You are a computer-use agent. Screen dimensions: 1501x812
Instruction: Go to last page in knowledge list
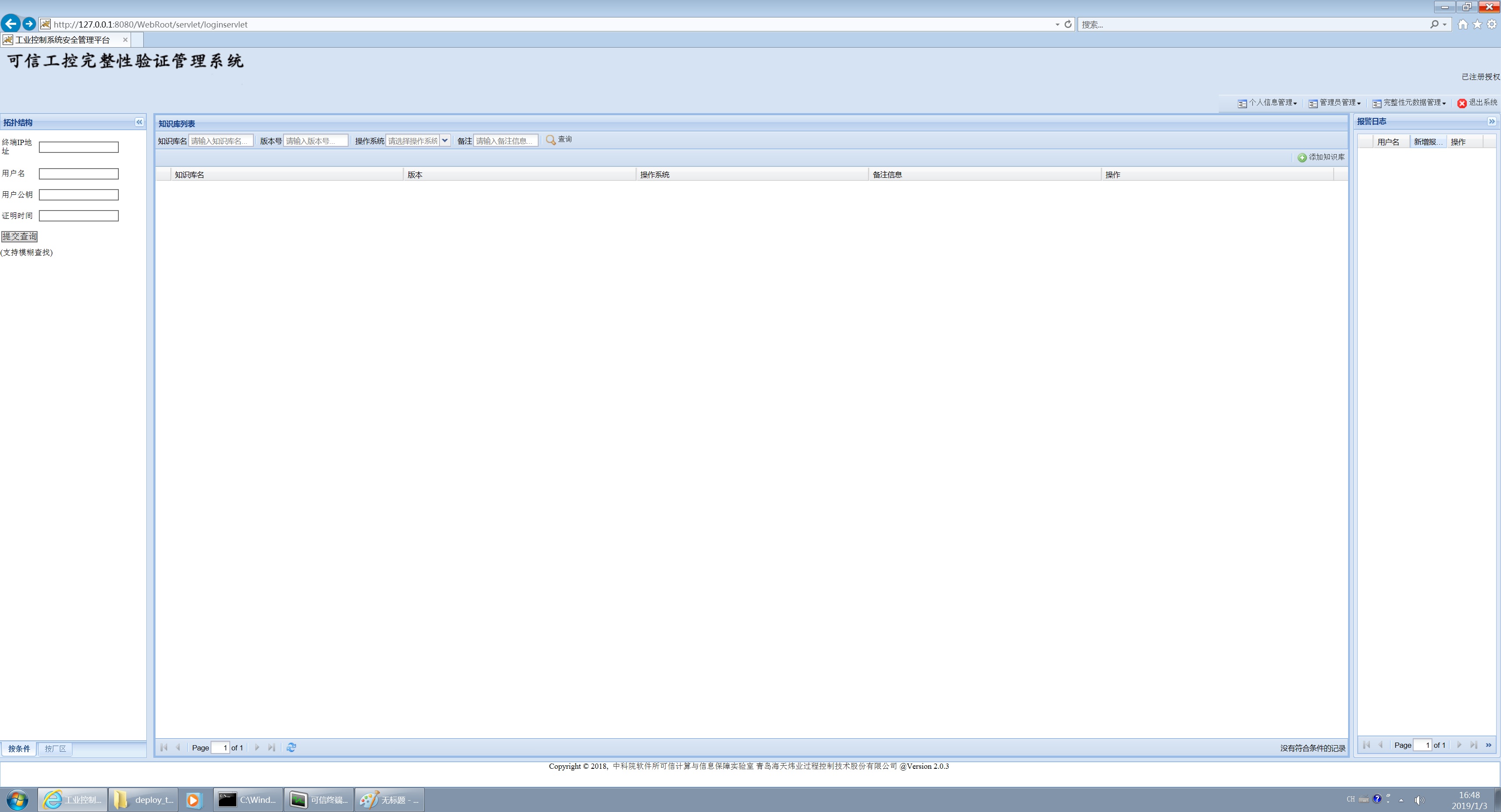(x=272, y=747)
